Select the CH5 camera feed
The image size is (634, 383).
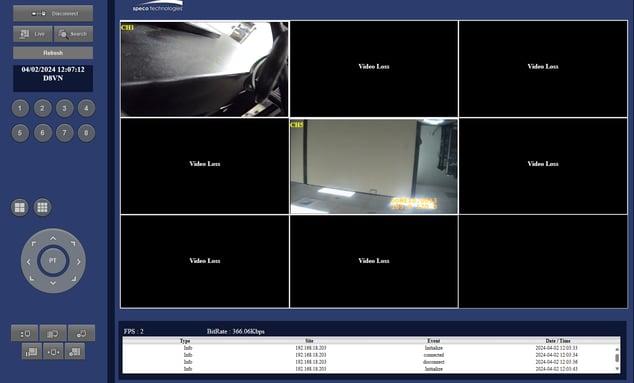pos(374,166)
